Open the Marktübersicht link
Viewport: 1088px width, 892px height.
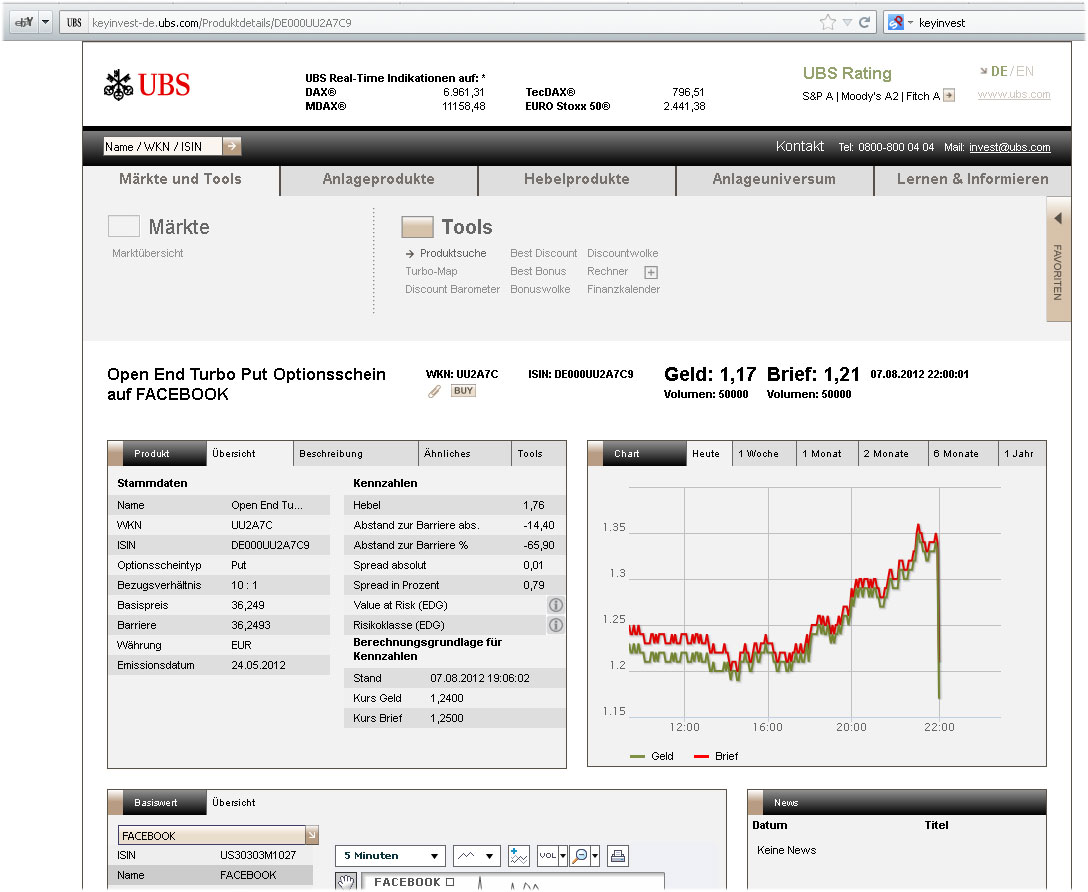click(x=148, y=253)
